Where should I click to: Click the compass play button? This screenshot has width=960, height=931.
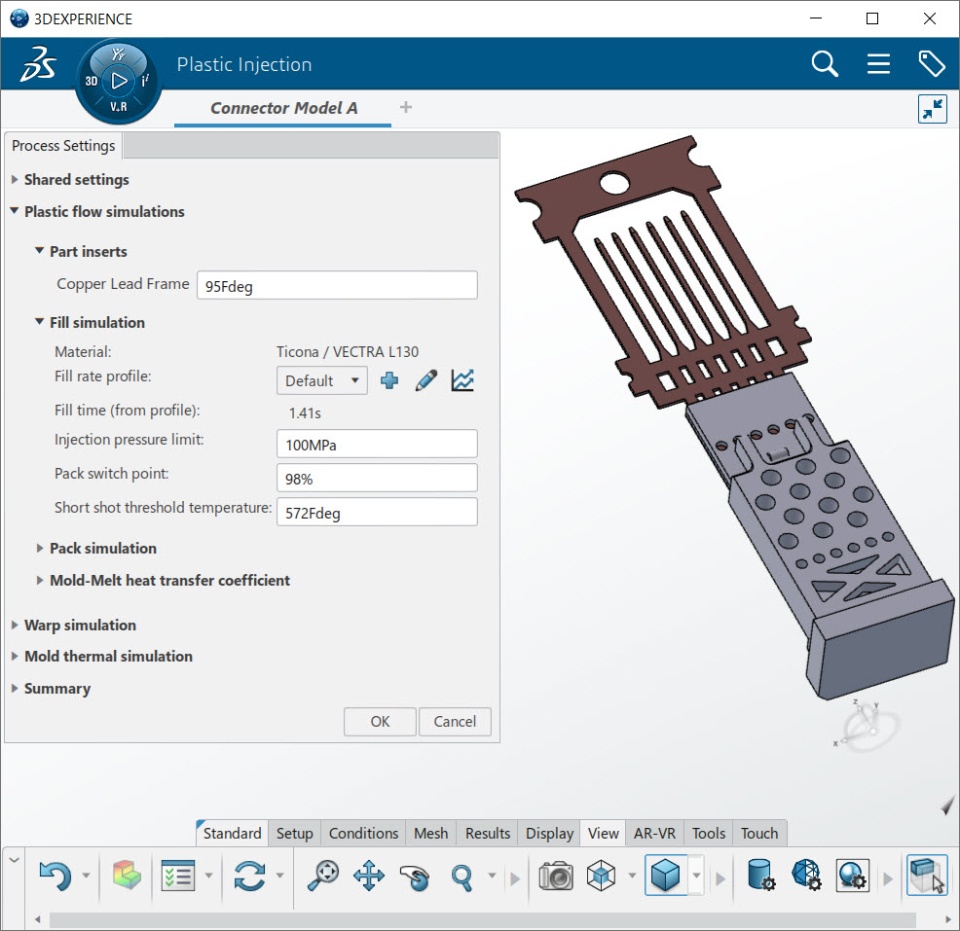tap(119, 80)
